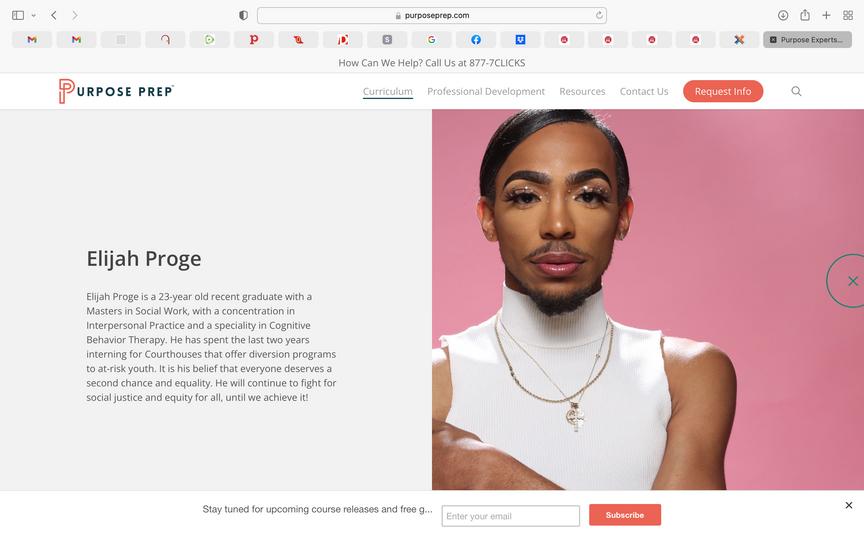The image size is (864, 540).
Task: Switch to the red curved arc tab
Action: [x=165, y=40]
